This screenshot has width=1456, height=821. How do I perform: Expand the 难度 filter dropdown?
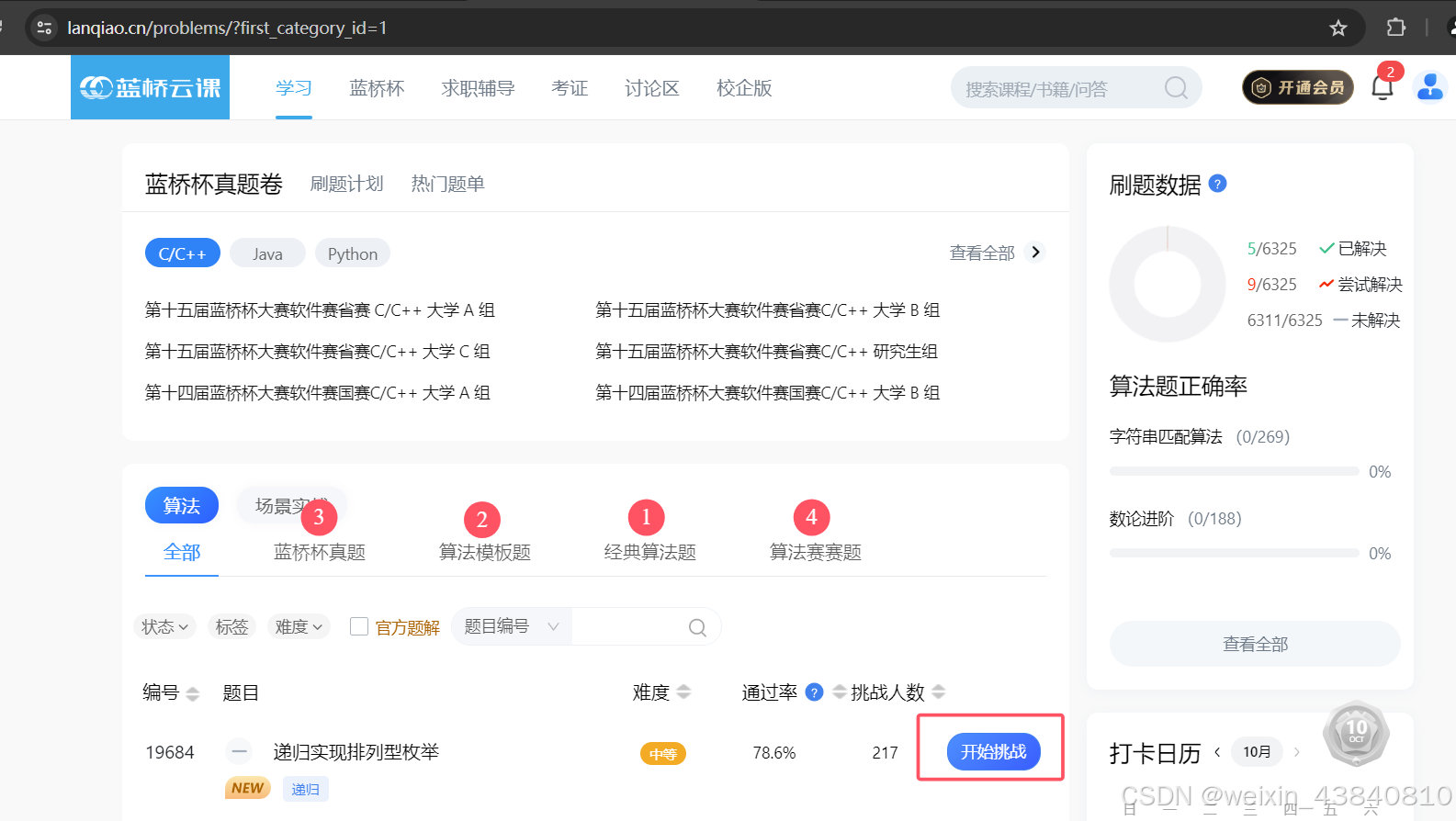299,626
